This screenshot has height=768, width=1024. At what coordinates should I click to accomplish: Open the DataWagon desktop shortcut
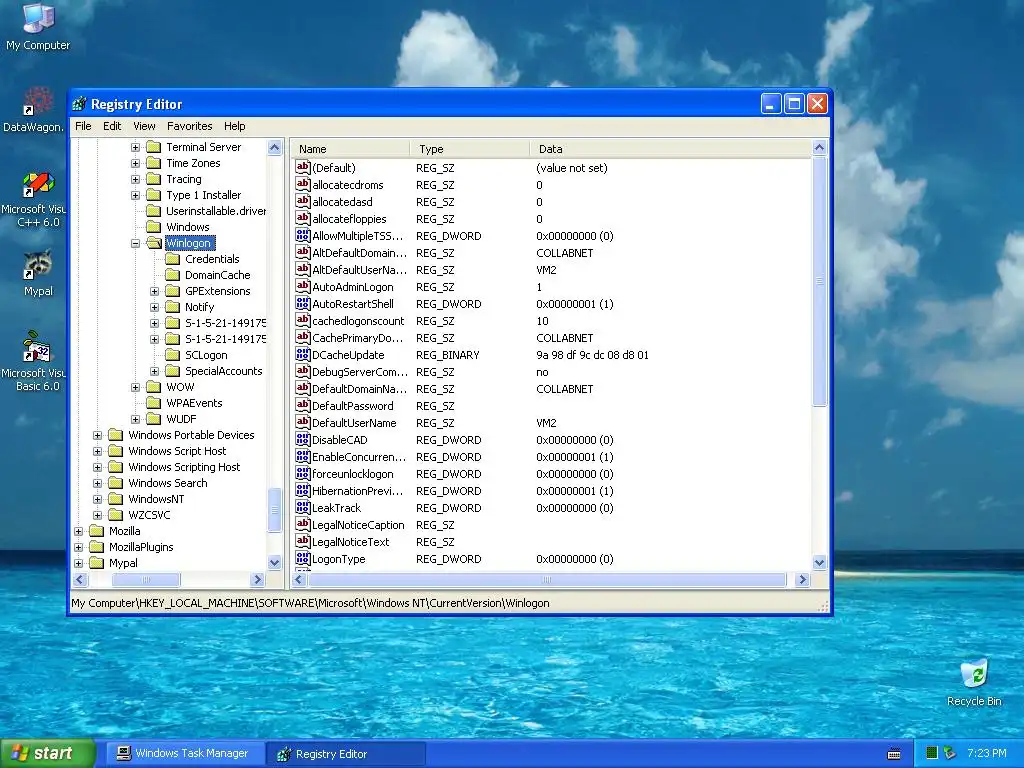tap(34, 110)
